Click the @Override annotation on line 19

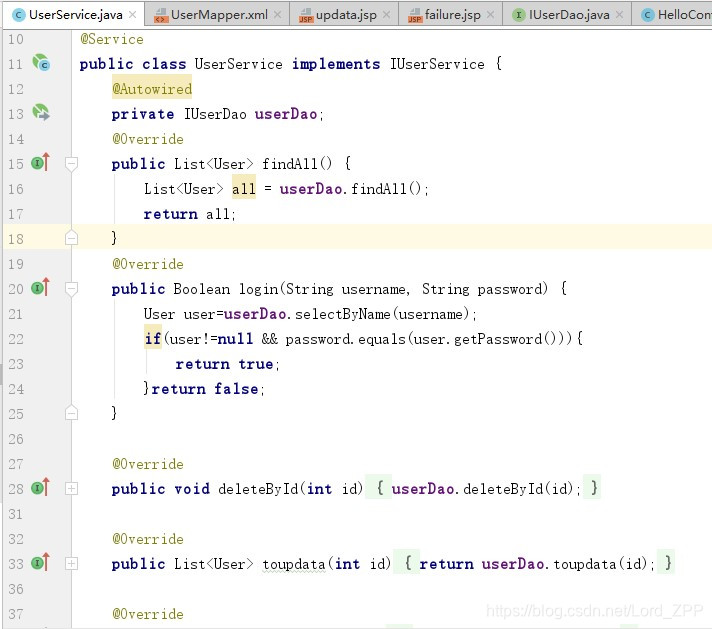148,264
